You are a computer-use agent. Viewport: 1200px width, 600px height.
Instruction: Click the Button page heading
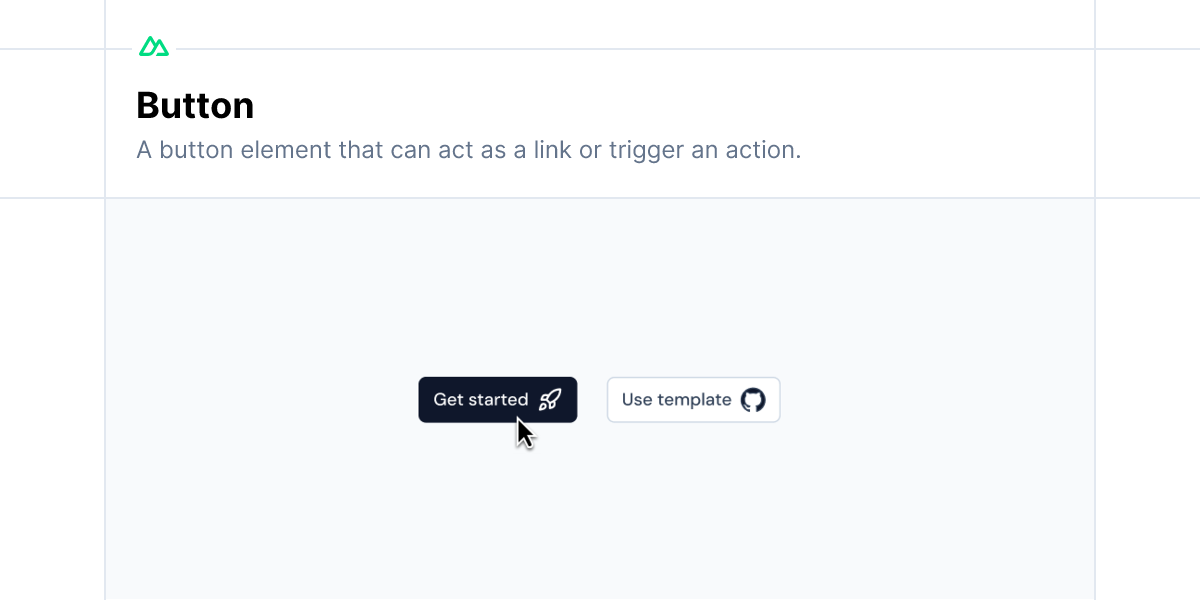tap(195, 105)
